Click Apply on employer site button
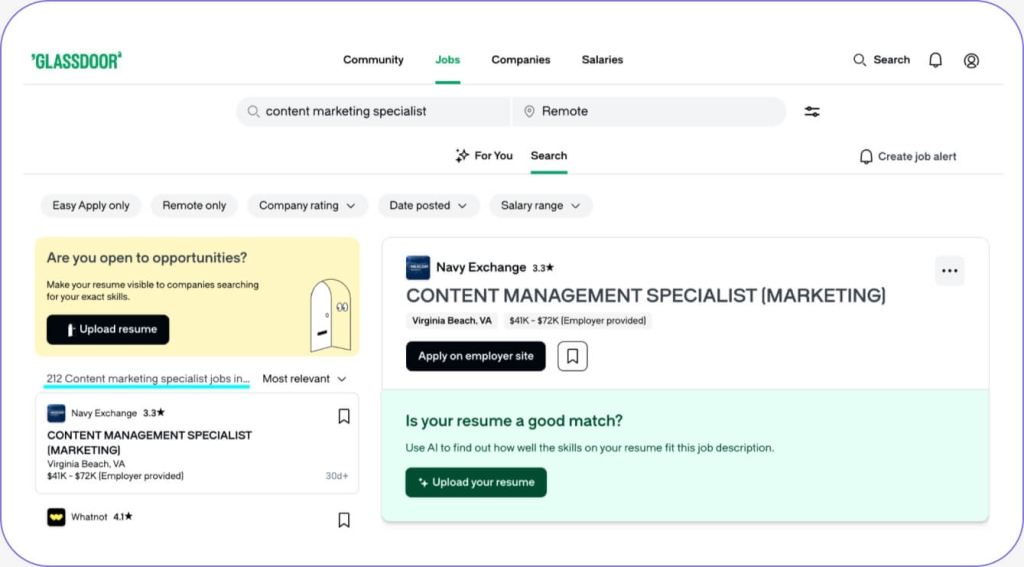 pos(475,356)
